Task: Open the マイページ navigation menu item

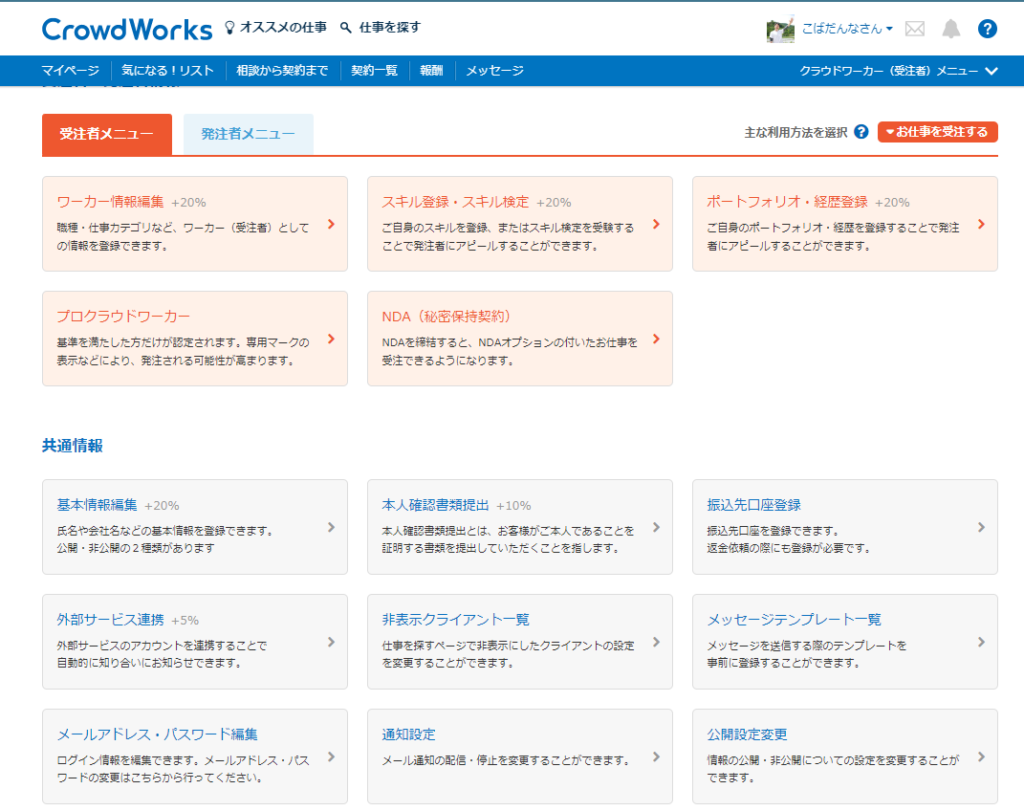Action: click(x=70, y=70)
